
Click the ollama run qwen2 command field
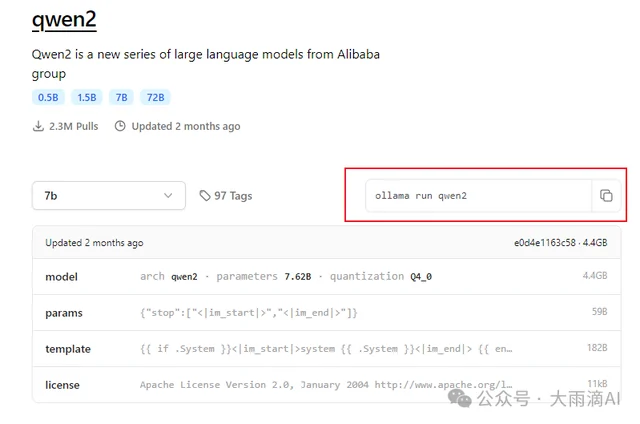point(479,196)
